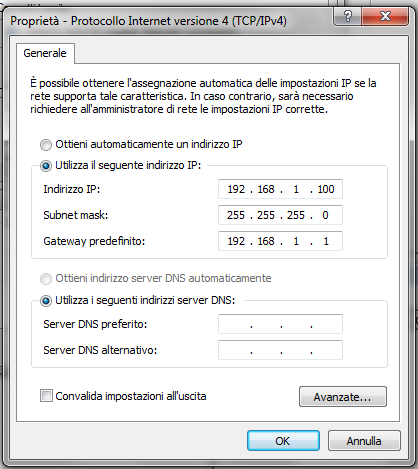Viewport: 418px width, 469px height.
Task: Click the first octet of Server DNS preferito
Action: click(x=236, y=324)
